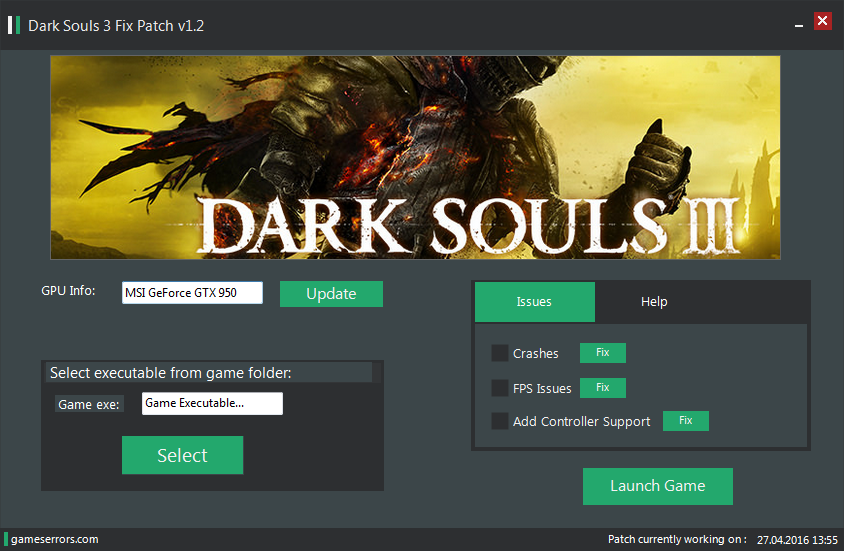Click Fix button for Crashes
The width and height of the screenshot is (844, 551).
602,352
